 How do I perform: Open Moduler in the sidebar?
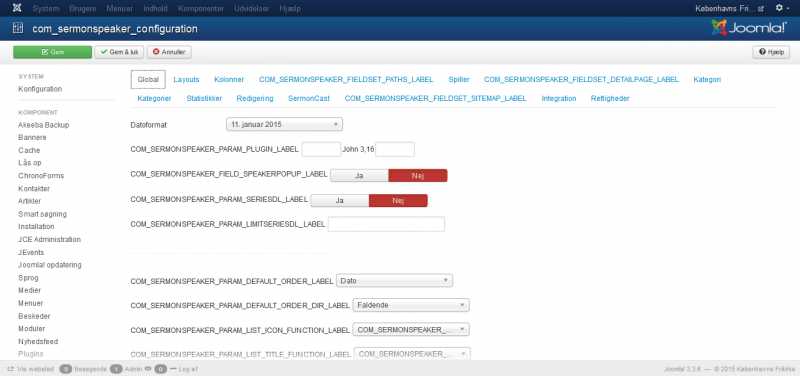click(x=32, y=329)
